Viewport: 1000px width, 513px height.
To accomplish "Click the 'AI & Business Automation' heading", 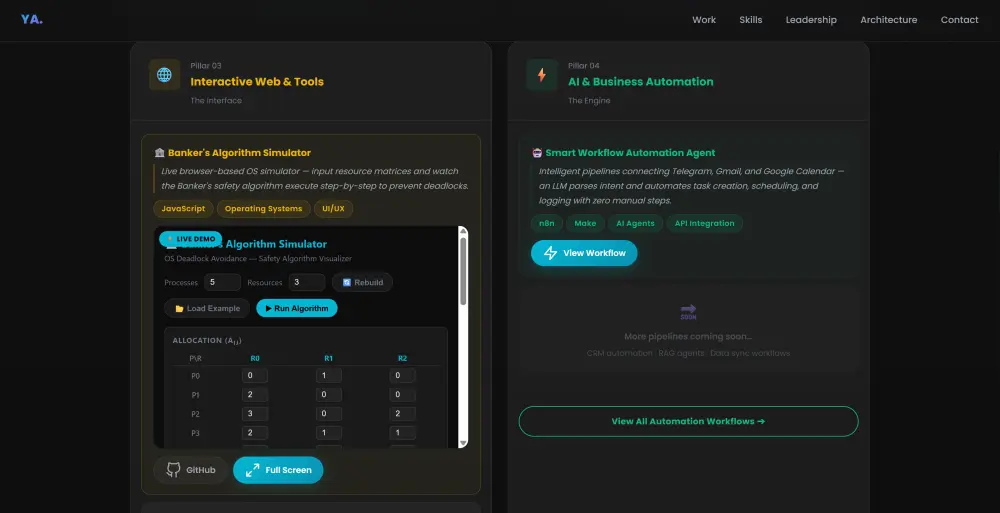I will coord(640,82).
